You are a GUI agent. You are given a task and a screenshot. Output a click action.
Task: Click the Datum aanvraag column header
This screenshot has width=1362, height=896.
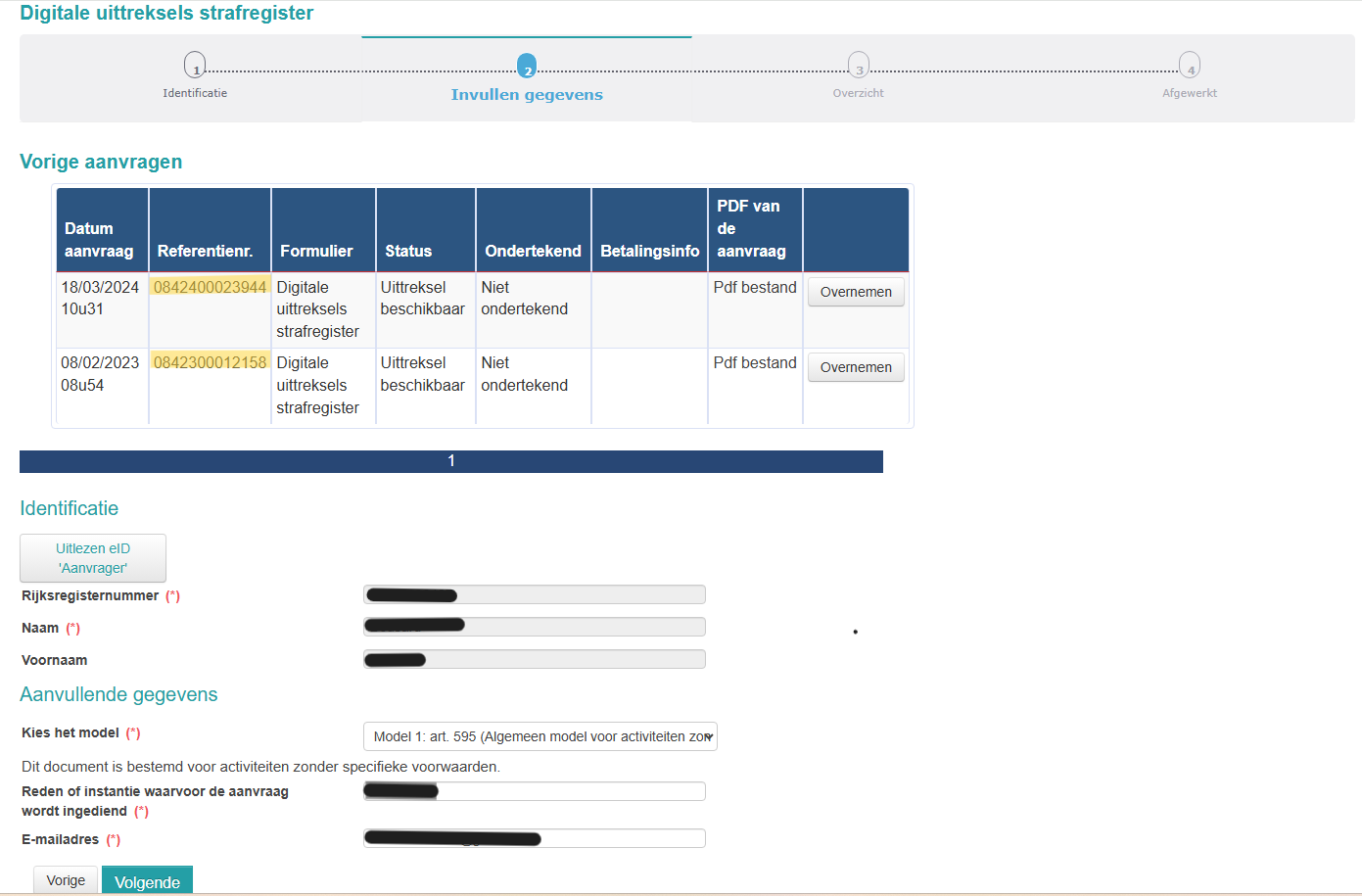tap(102, 230)
